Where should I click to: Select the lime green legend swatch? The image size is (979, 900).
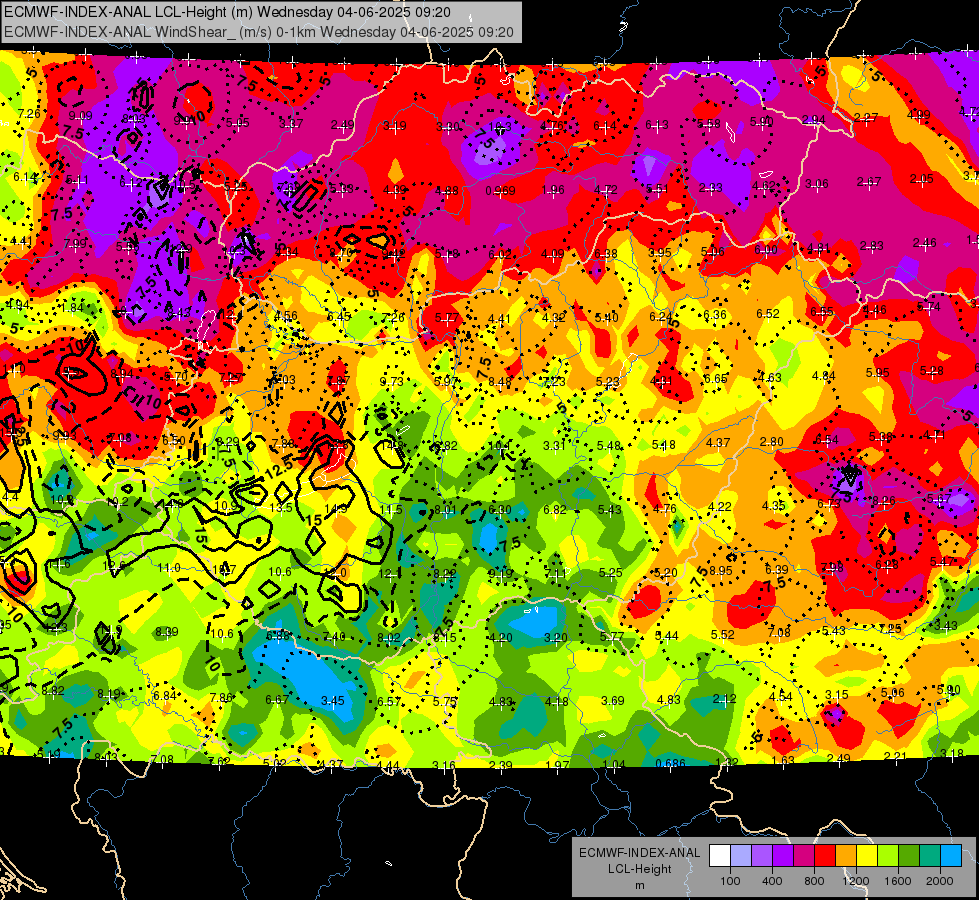coord(888,856)
